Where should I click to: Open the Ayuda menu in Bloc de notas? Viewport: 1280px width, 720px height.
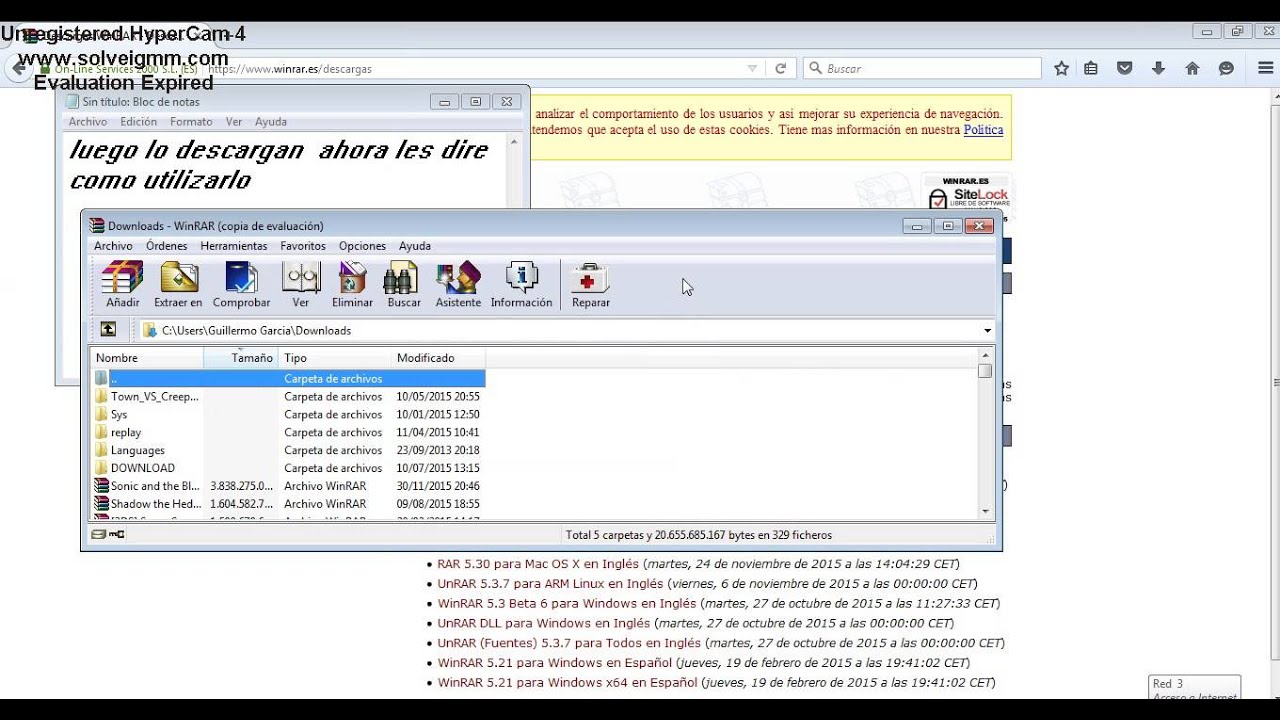[x=271, y=122]
